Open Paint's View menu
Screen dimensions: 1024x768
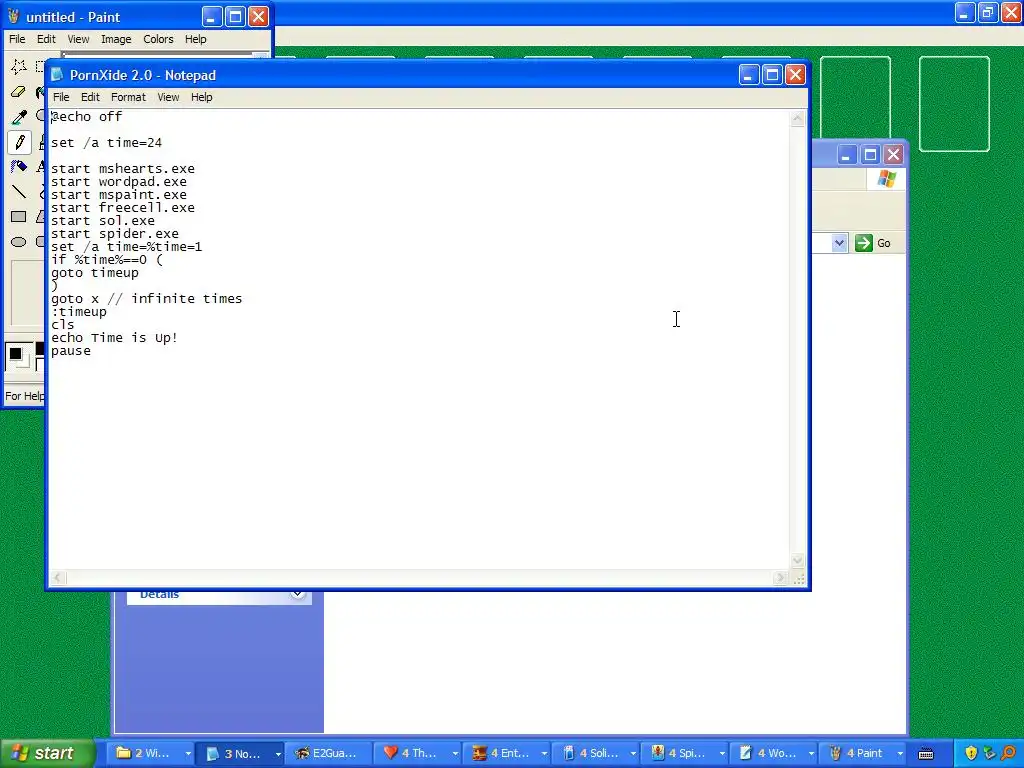[x=78, y=39]
